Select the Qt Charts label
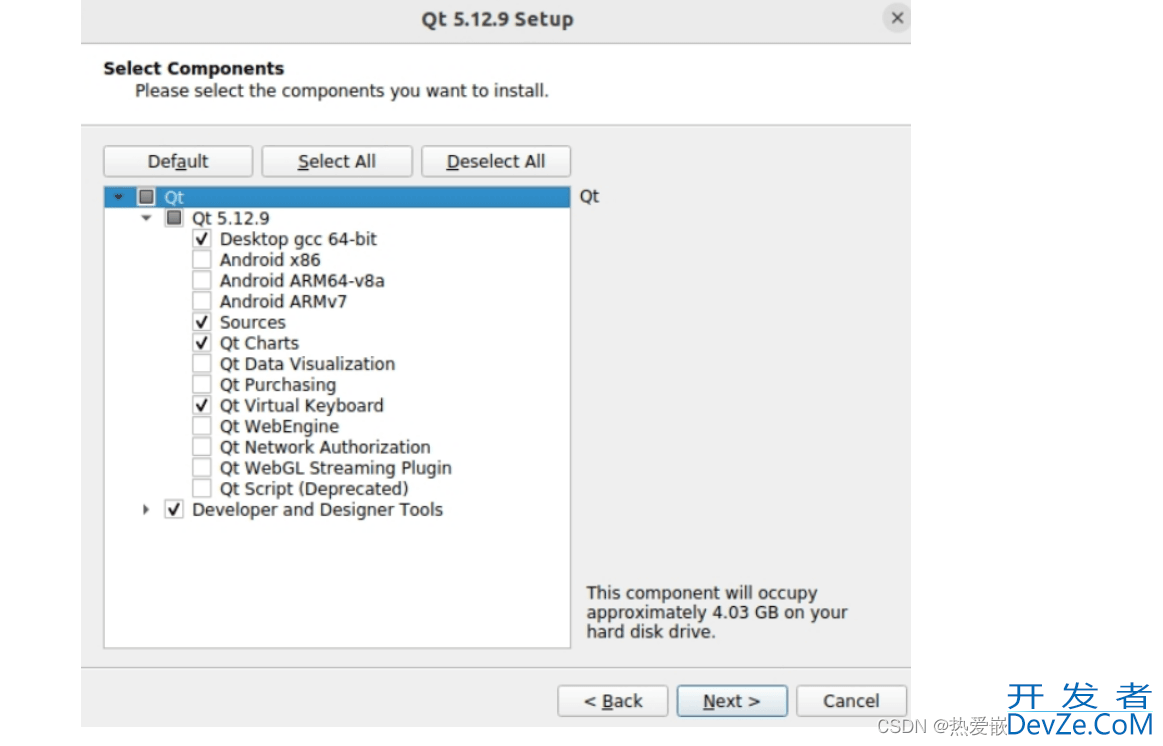The height and width of the screenshot is (746, 1163). (x=259, y=343)
